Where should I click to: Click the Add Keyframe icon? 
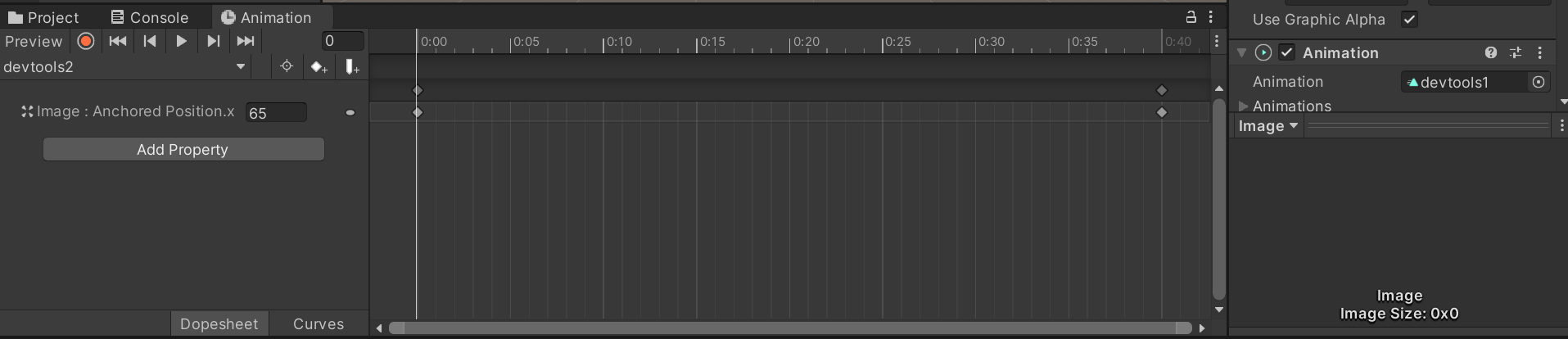click(x=319, y=67)
